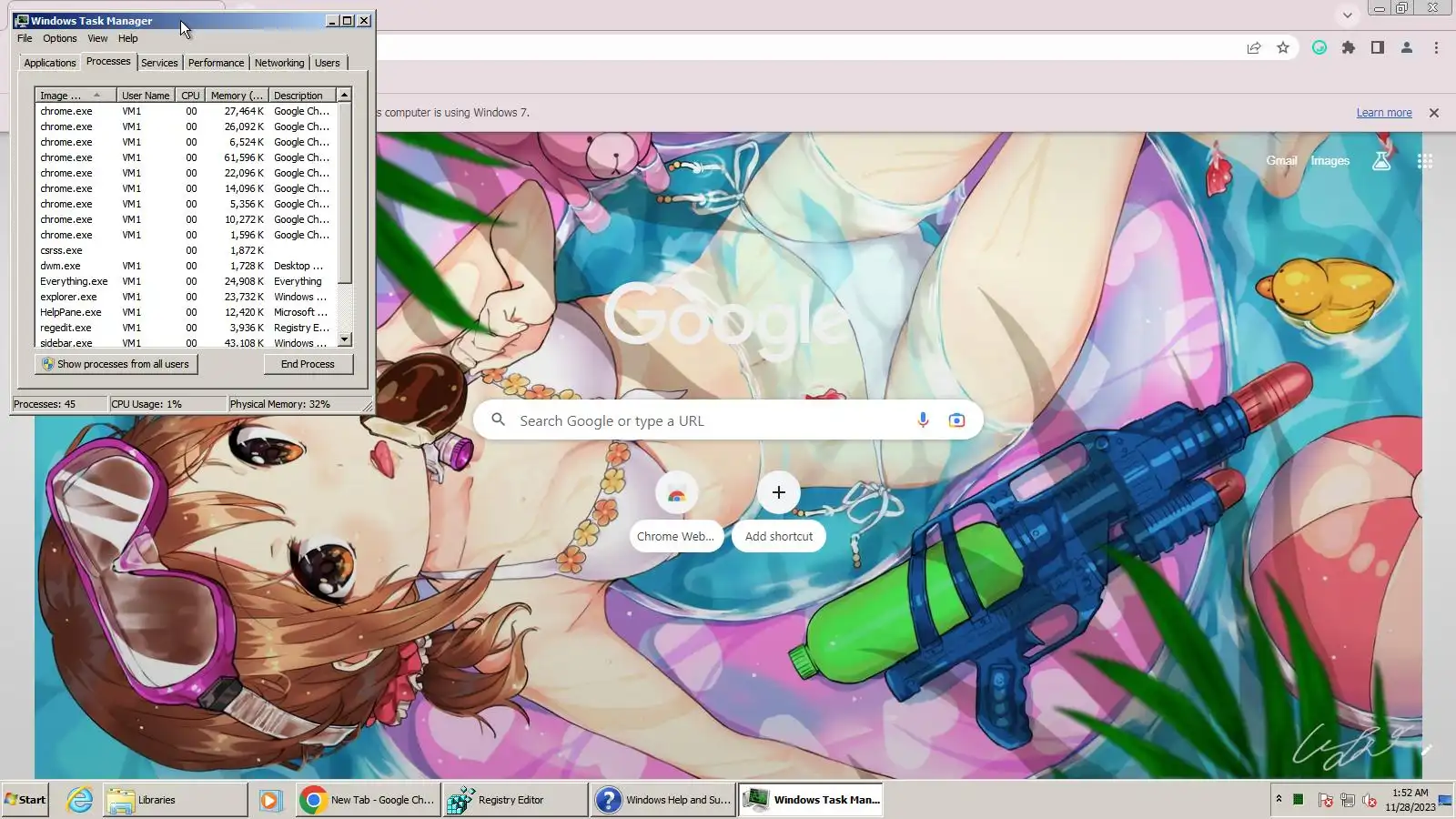
Task: Select the csrss.exe process row
Action: tap(187, 250)
